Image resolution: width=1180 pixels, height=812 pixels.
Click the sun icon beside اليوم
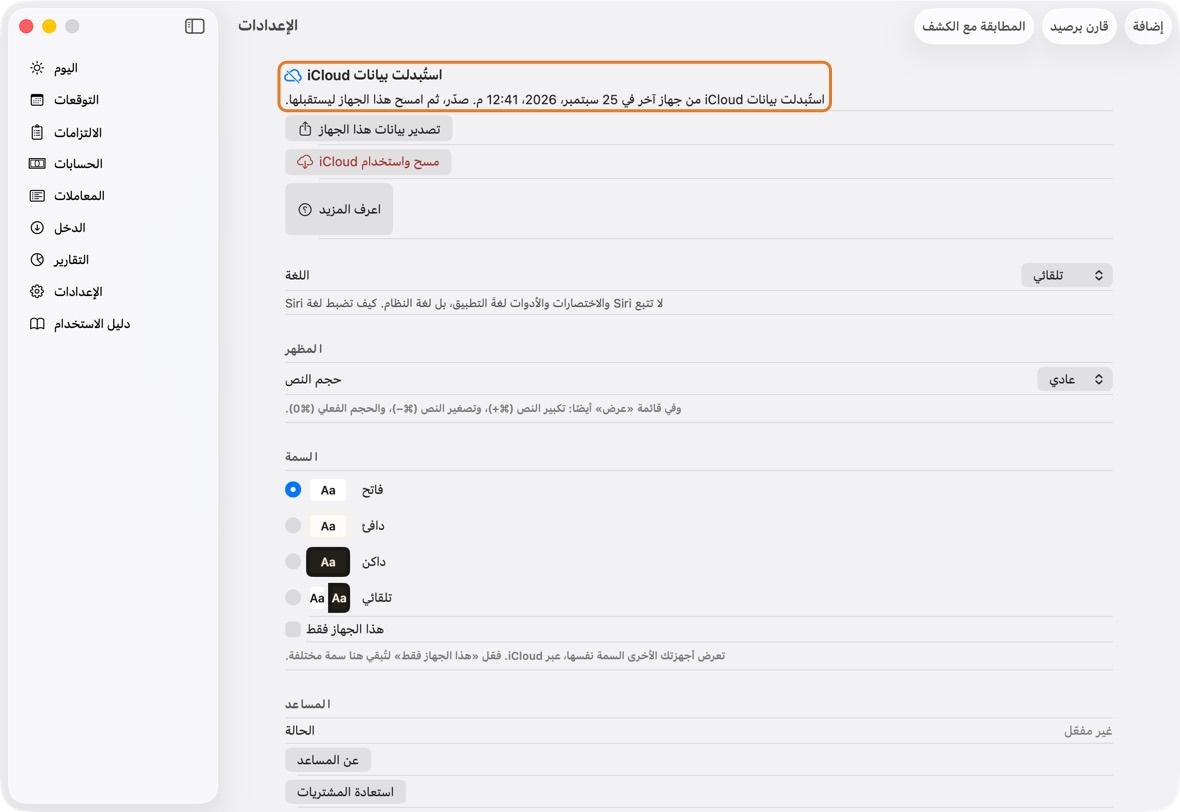[37, 68]
